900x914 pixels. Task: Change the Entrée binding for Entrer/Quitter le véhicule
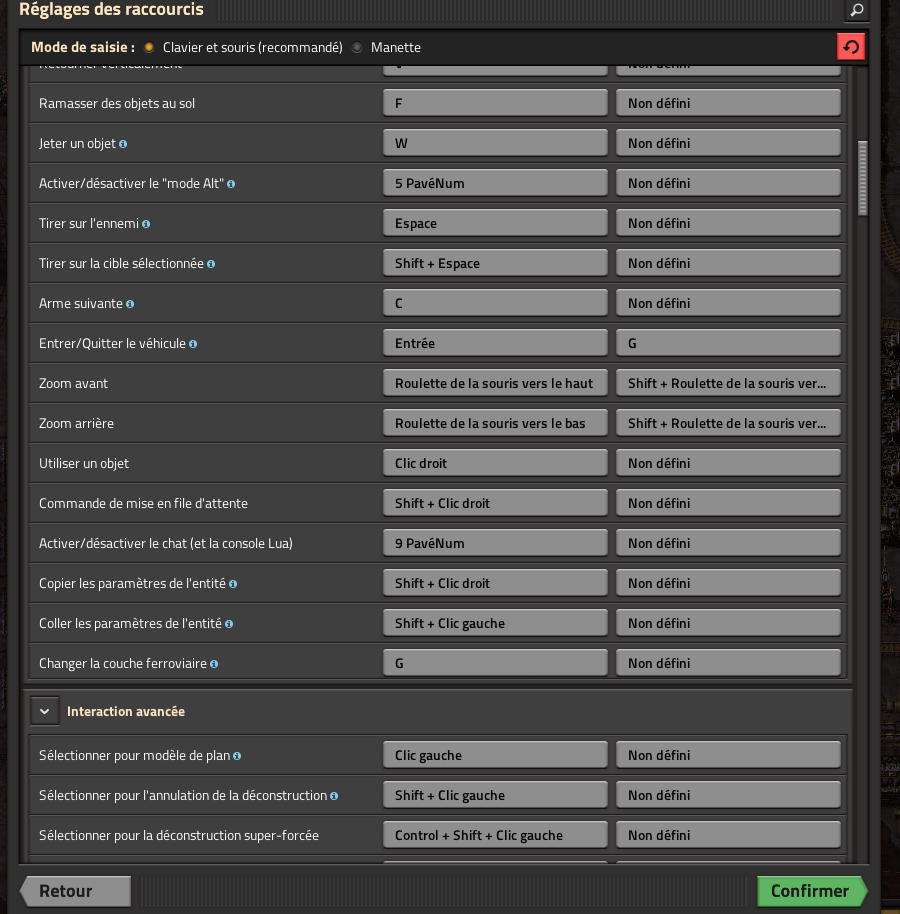click(x=495, y=343)
